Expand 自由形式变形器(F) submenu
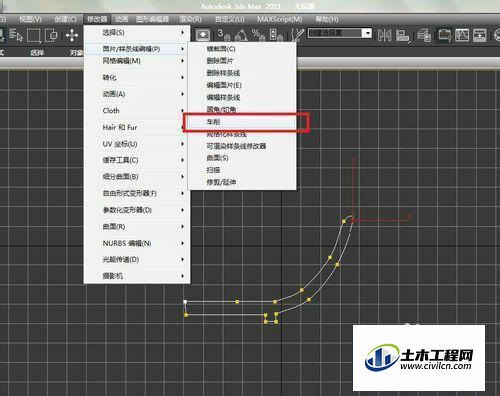The image size is (500, 396). coord(137,193)
